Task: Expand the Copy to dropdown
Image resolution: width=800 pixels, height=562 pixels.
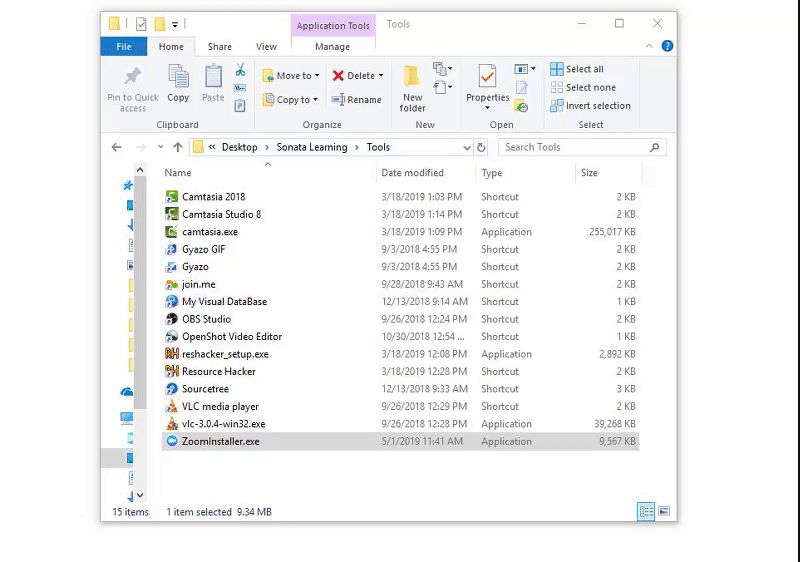Action: click(315, 100)
